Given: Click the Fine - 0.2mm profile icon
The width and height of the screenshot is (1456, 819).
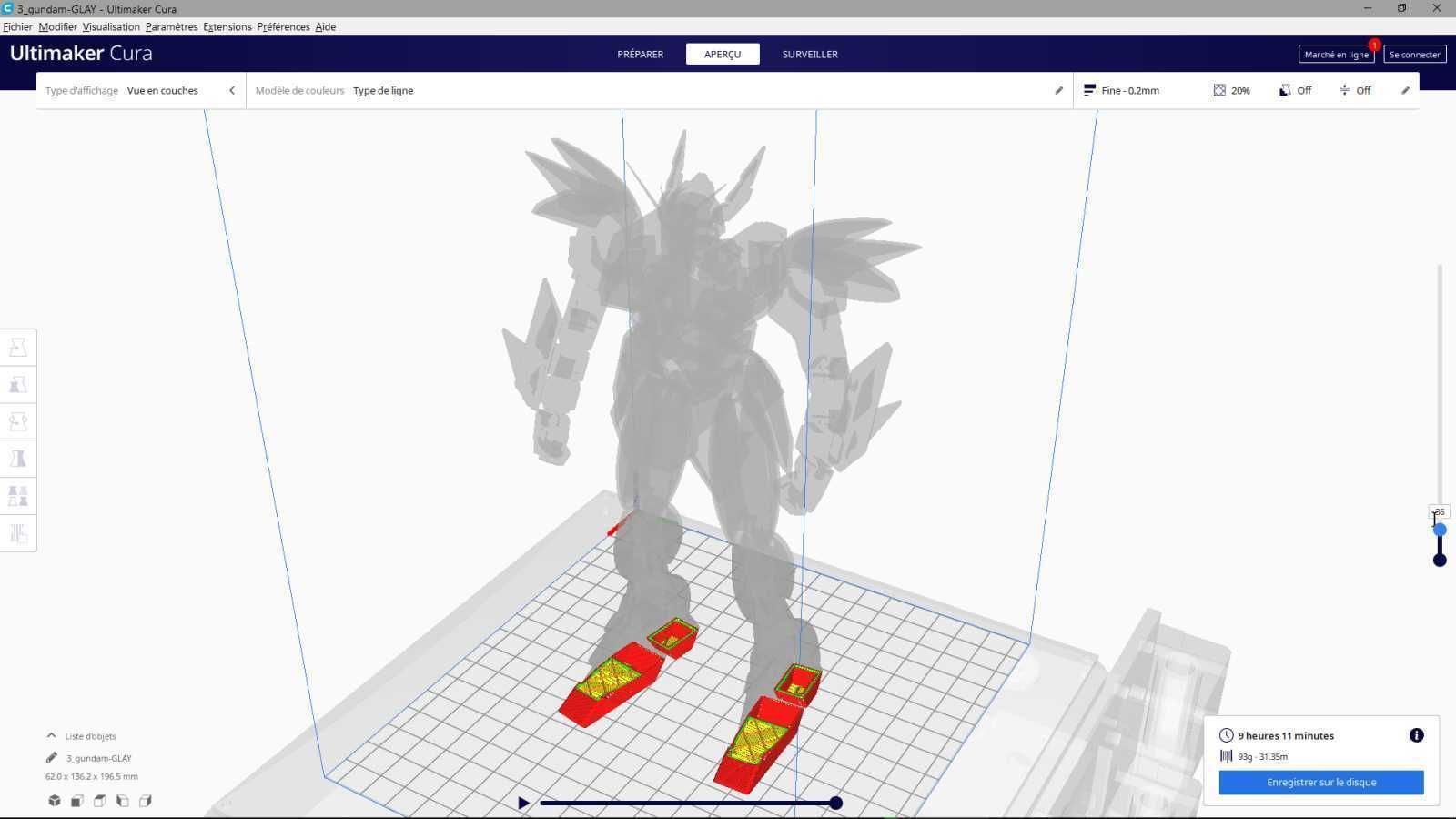Looking at the screenshot, I should [1089, 90].
